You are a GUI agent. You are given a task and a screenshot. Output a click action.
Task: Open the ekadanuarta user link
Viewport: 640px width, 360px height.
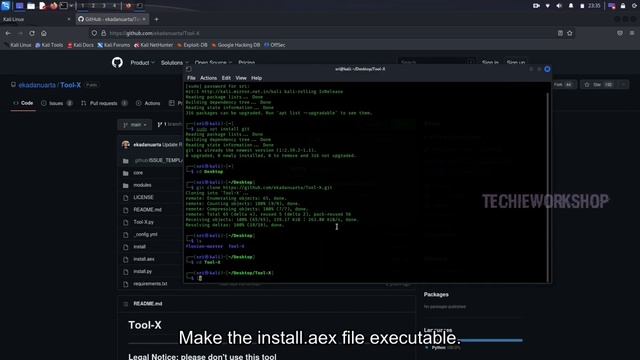[37, 85]
